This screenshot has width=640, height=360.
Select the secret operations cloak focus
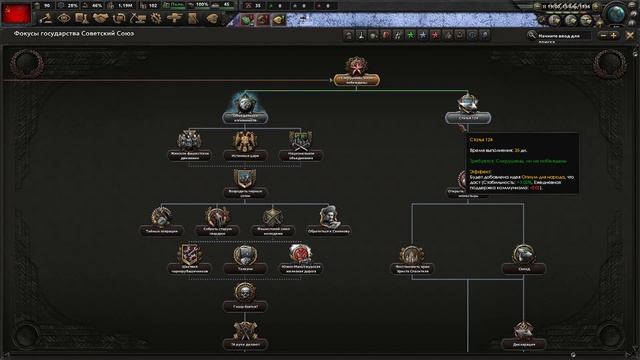click(x=161, y=222)
